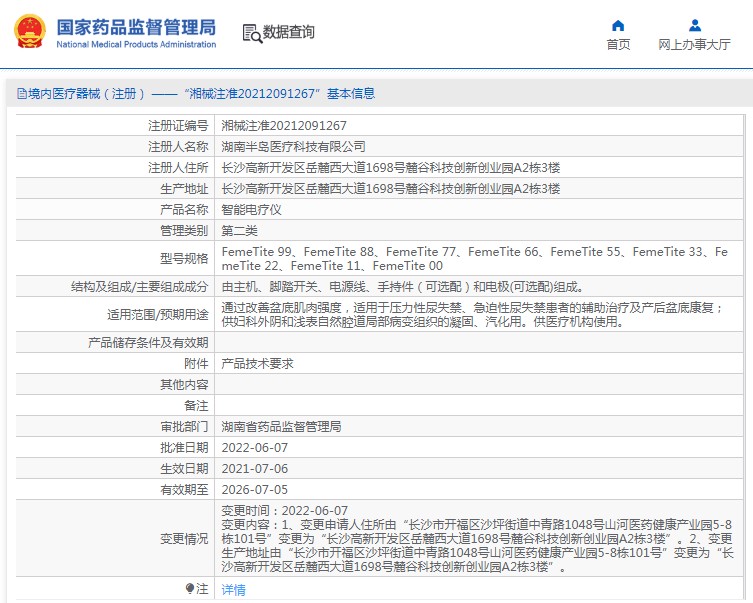Image resolution: width=753 pixels, height=603 pixels.
Task: Open 网上办事大厅 text link
Action: (x=694, y=45)
